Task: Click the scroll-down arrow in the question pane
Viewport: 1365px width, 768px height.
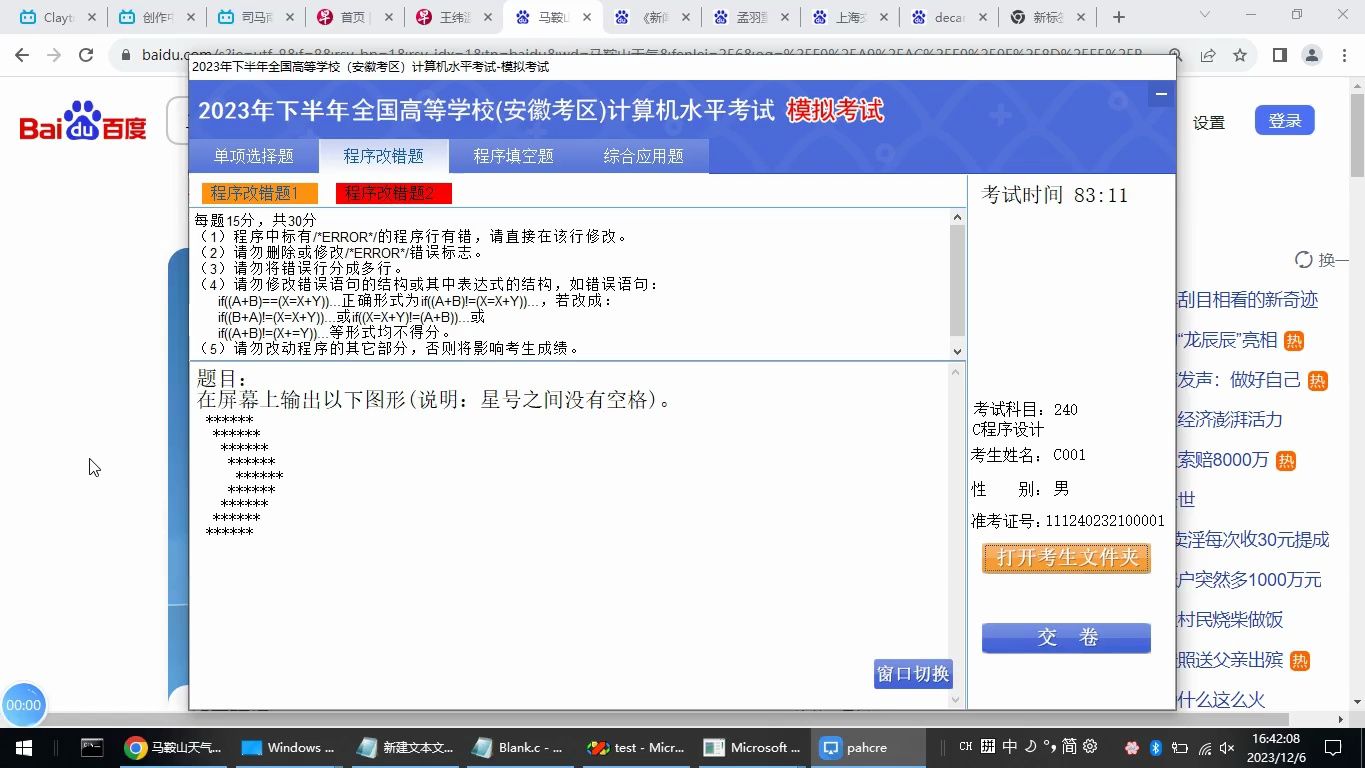Action: click(957, 700)
